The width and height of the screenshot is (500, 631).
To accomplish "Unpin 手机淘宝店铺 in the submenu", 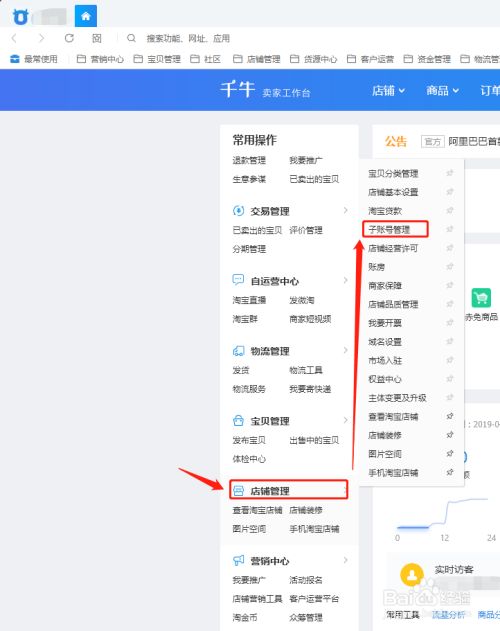I will 450,472.
